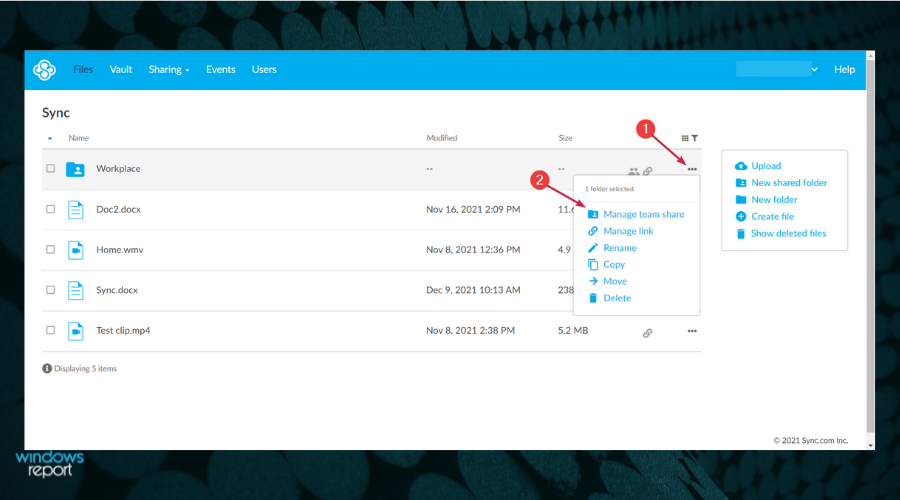The height and width of the screenshot is (500, 900).
Task: Check the Test clip.mp4 checkbox
Action: pos(51,331)
